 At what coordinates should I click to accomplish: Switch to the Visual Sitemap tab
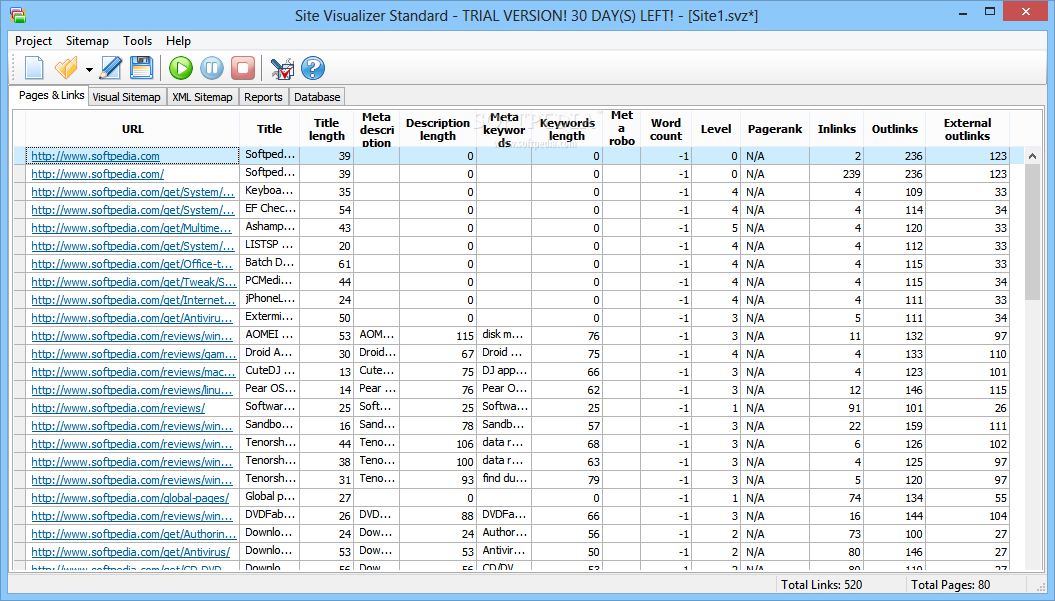pyautogui.click(x=126, y=97)
